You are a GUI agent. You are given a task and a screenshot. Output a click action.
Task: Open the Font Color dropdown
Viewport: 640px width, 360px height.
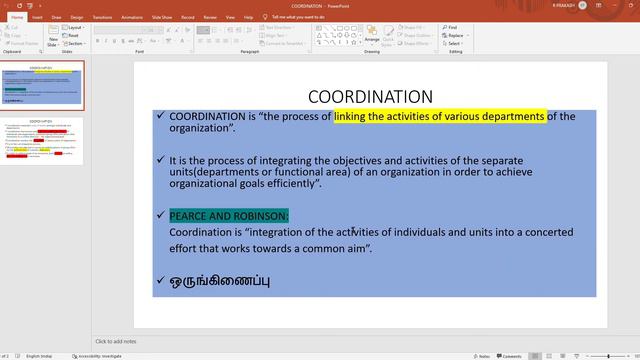pos(183,41)
